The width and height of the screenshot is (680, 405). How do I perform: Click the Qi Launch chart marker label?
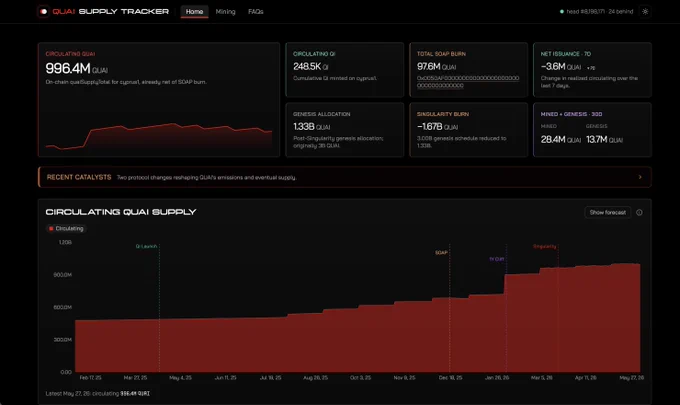(146, 246)
